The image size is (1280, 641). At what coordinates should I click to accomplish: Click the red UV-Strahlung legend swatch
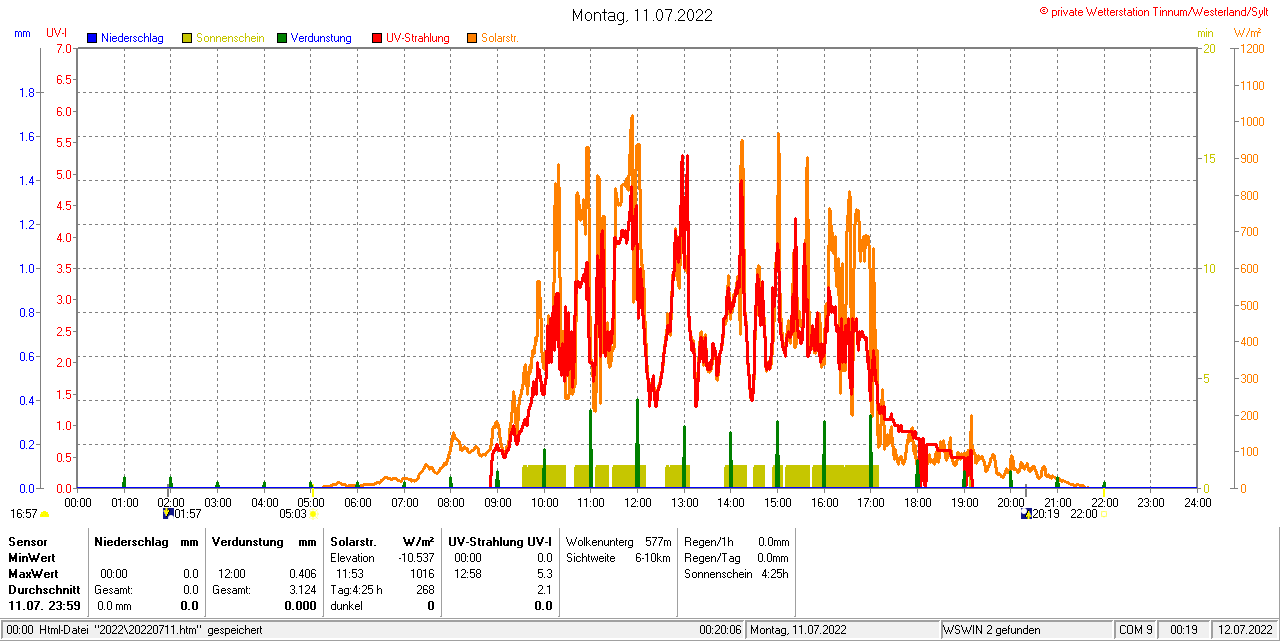(377, 38)
